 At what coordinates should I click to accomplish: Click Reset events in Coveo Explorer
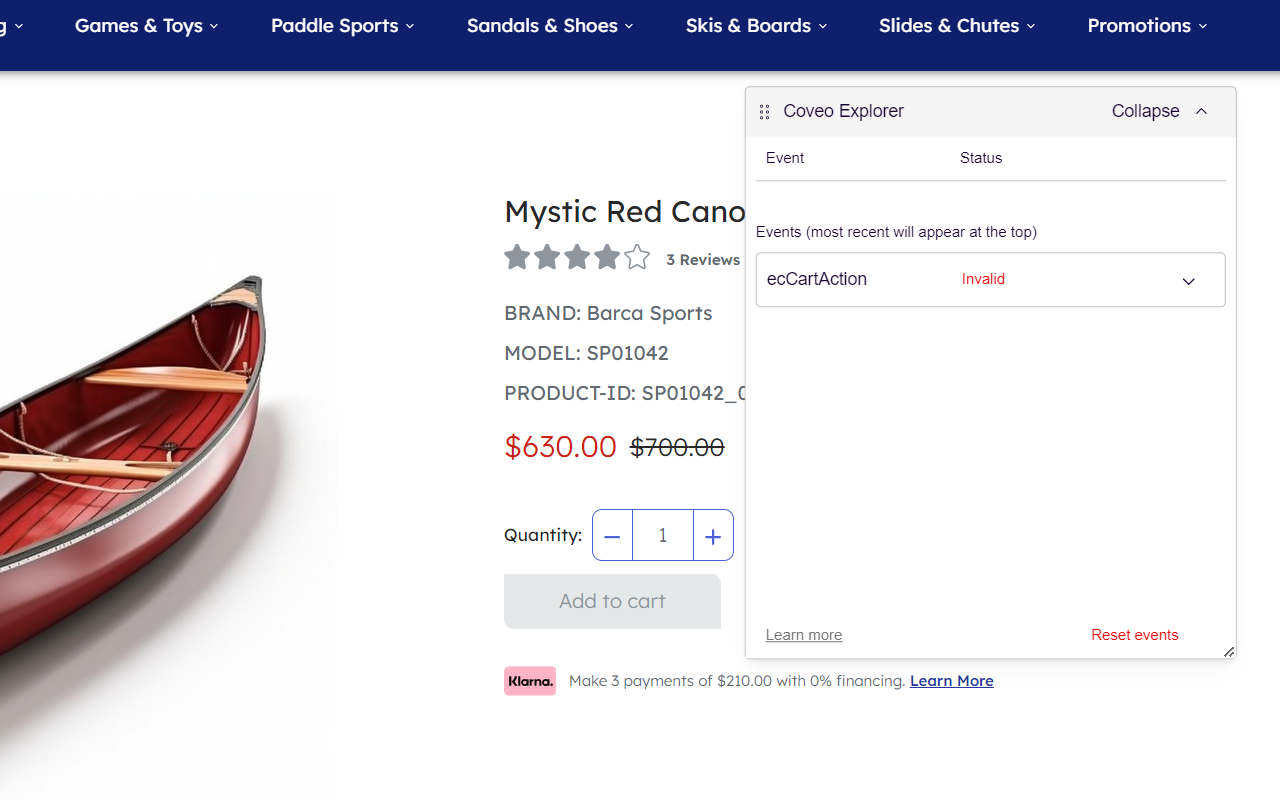click(x=1134, y=635)
